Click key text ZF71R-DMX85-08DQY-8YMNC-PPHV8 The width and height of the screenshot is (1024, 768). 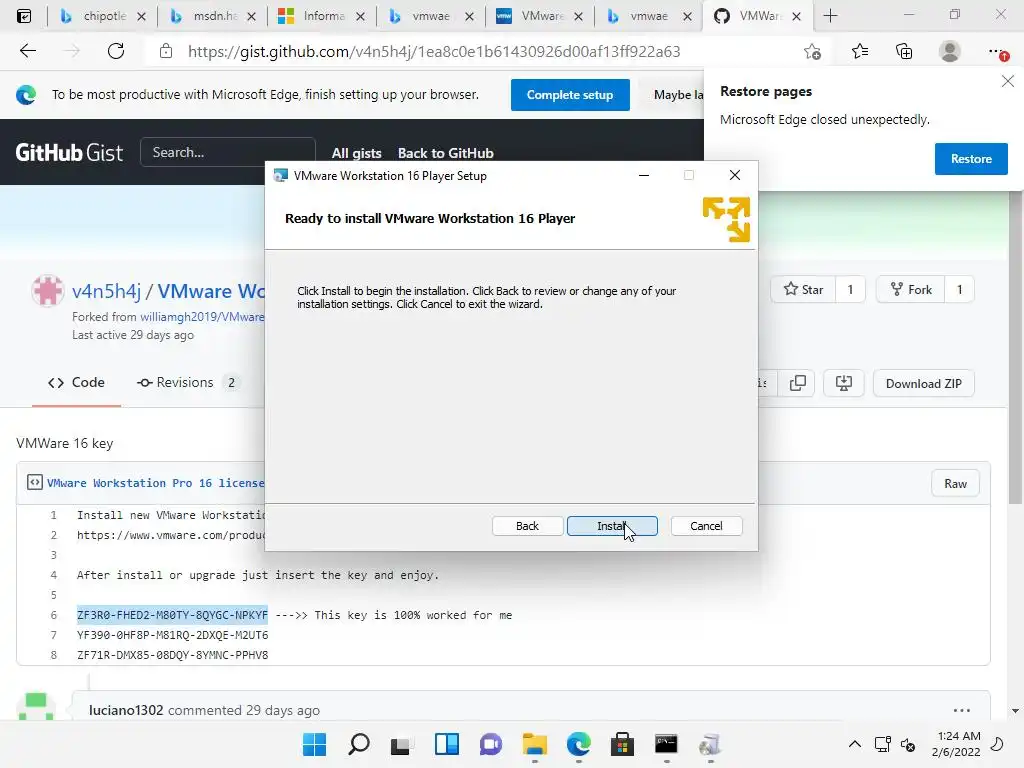pos(172,655)
